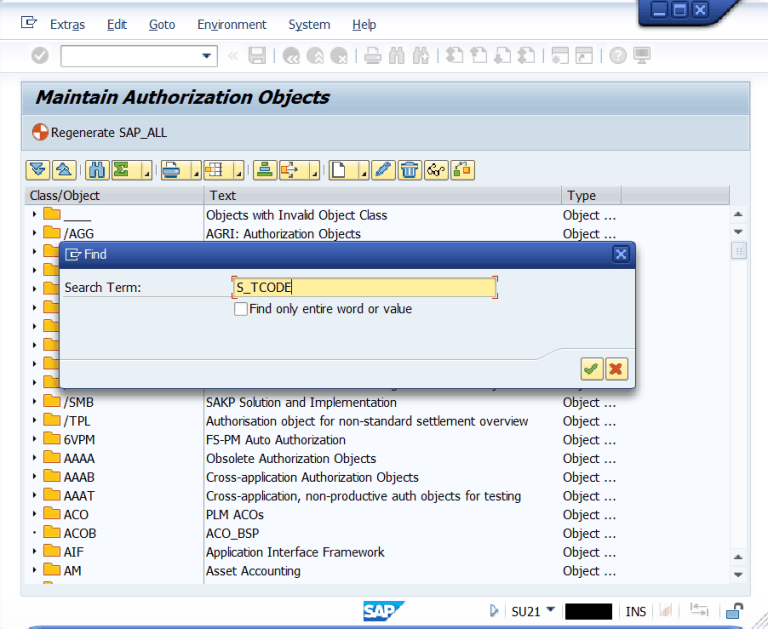This screenshot has height=629, width=768.
Task: Click the lock icon in status bar
Action: (734, 611)
